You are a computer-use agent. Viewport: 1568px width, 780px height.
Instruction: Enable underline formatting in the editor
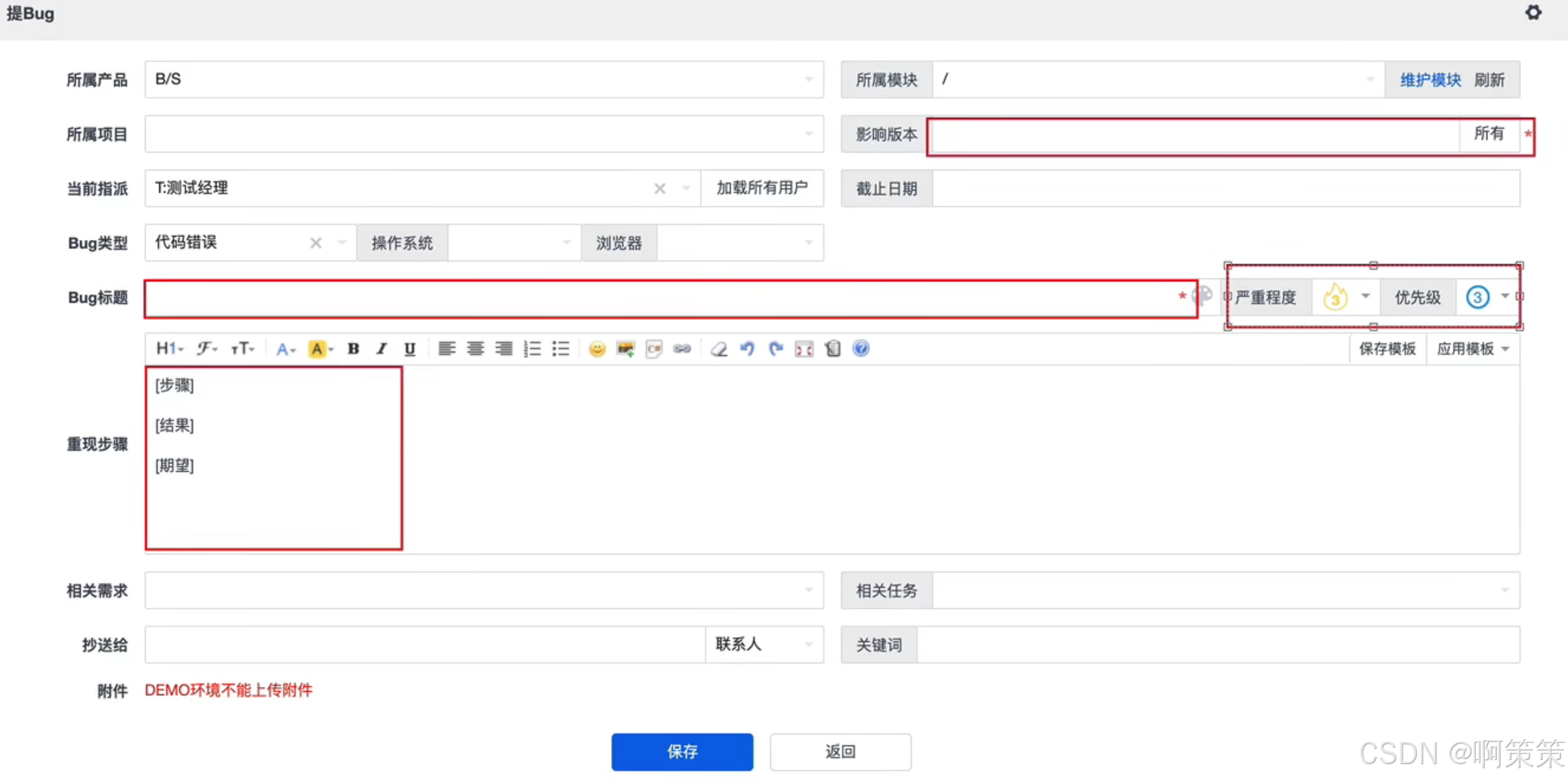pos(410,348)
